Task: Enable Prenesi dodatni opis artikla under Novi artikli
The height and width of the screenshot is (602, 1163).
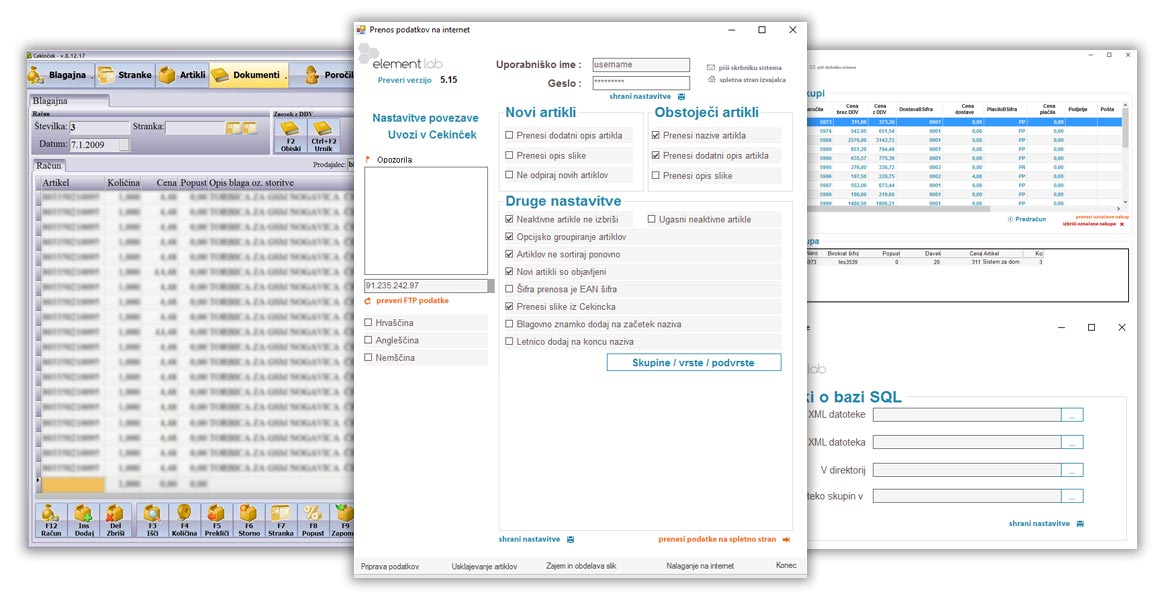Action: [510, 136]
